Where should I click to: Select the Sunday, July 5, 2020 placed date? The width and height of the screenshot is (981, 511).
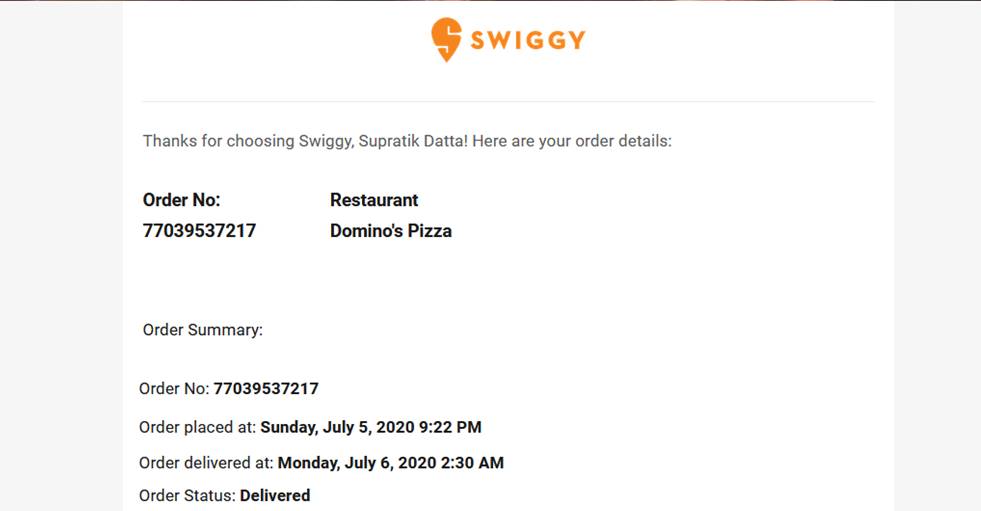(342, 427)
